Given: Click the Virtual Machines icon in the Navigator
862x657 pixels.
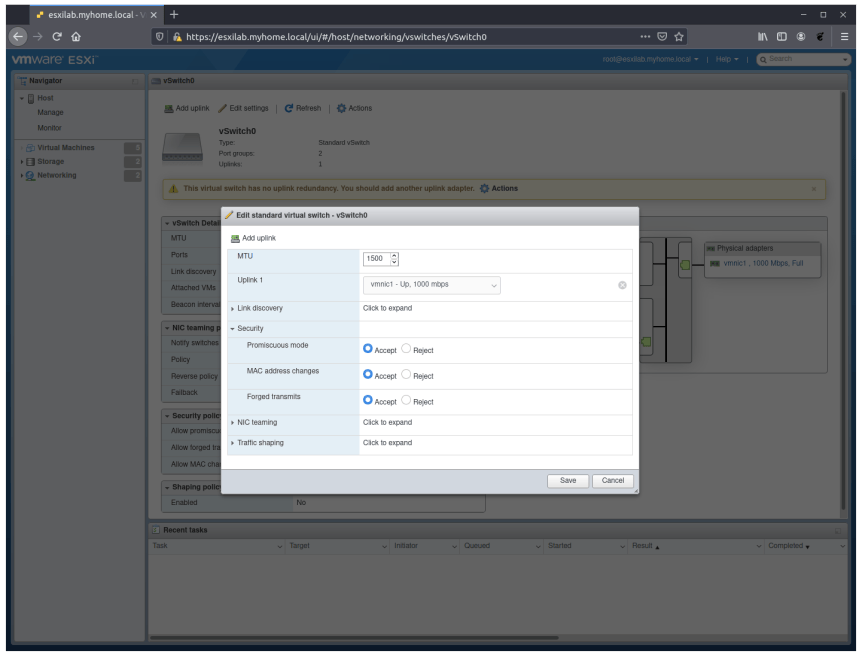Looking at the screenshot, I should (x=30, y=148).
